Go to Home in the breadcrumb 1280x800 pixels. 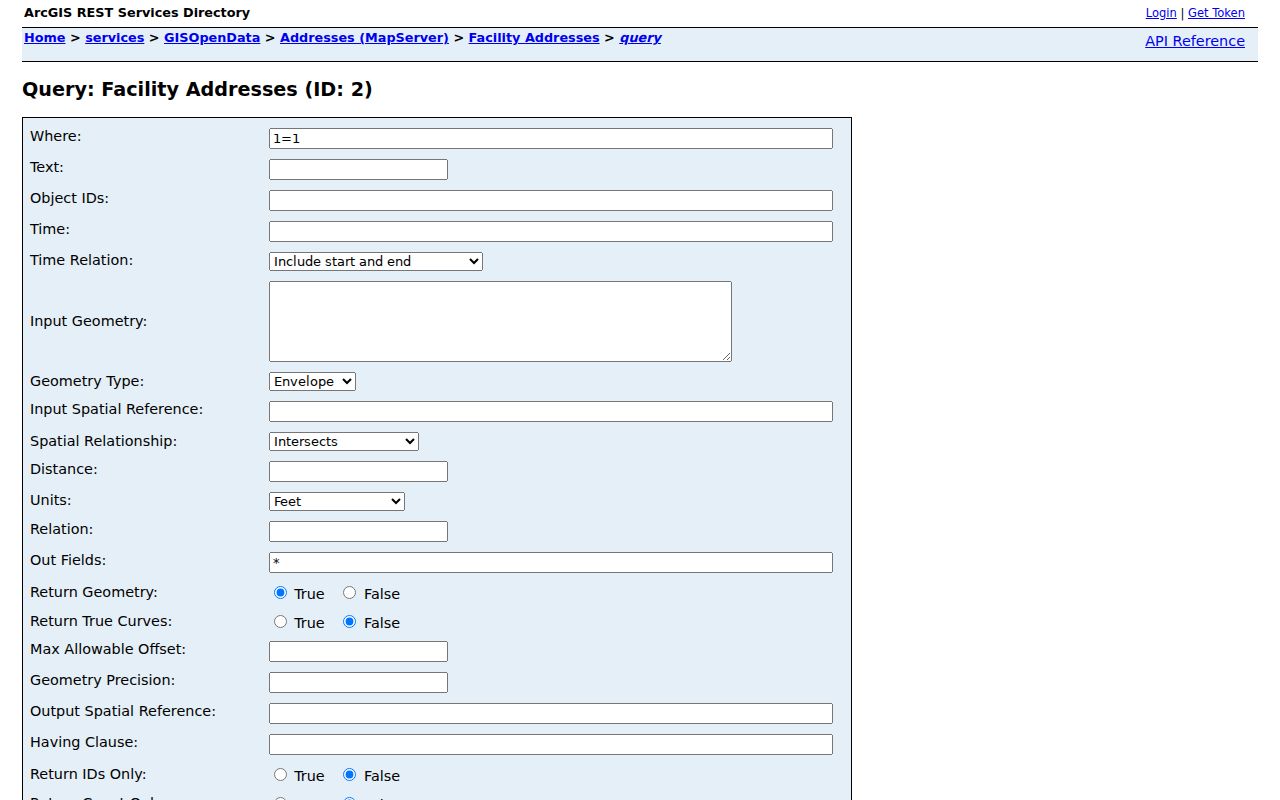(45, 38)
